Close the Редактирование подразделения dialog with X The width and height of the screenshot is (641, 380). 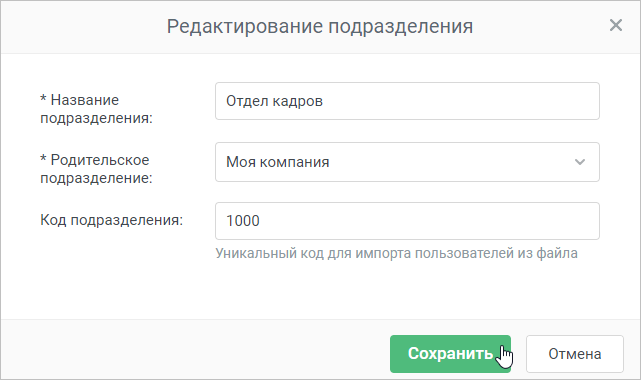tap(616, 25)
